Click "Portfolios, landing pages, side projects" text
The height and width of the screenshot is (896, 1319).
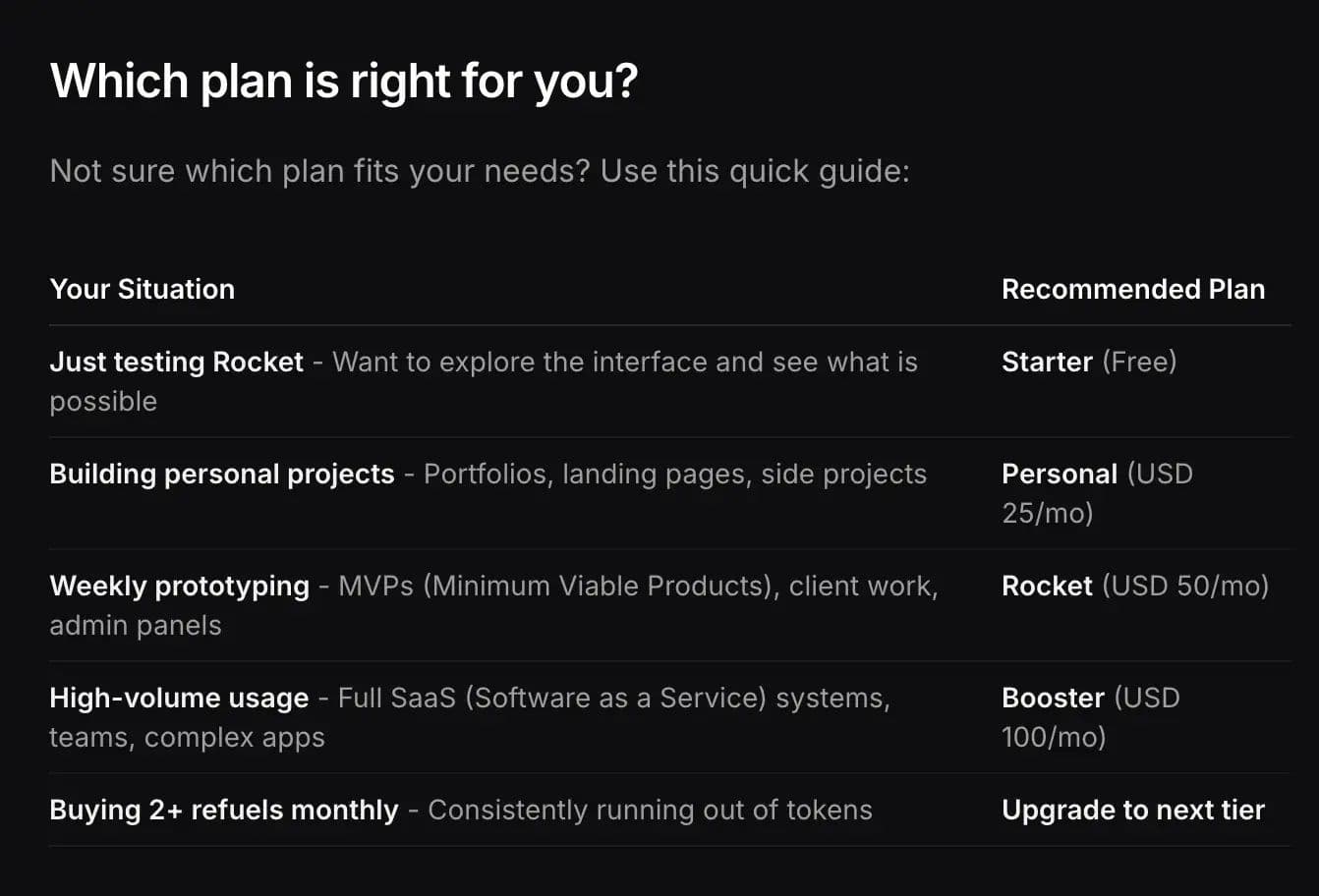[674, 474]
